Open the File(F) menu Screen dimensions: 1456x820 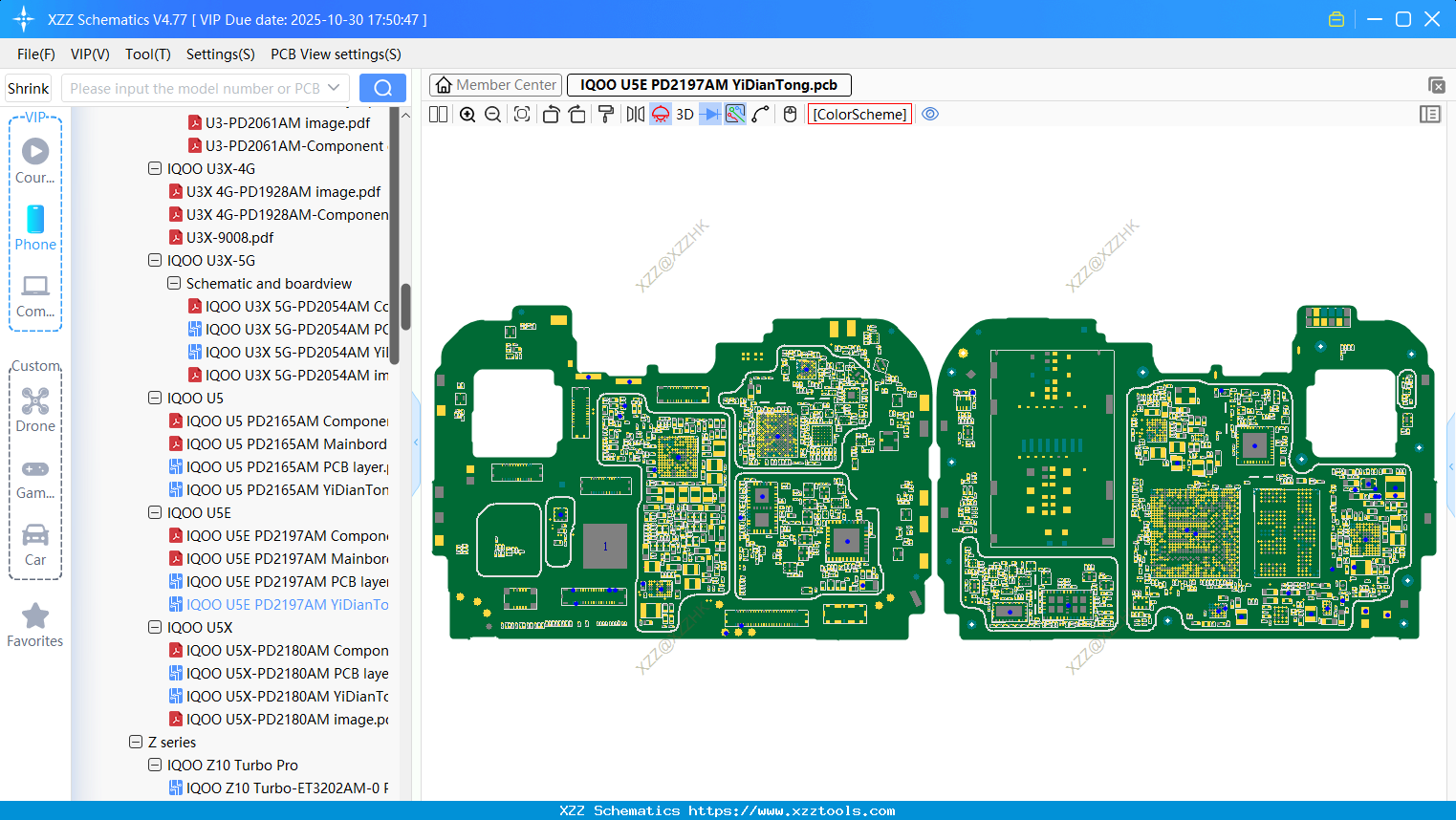tap(36, 54)
